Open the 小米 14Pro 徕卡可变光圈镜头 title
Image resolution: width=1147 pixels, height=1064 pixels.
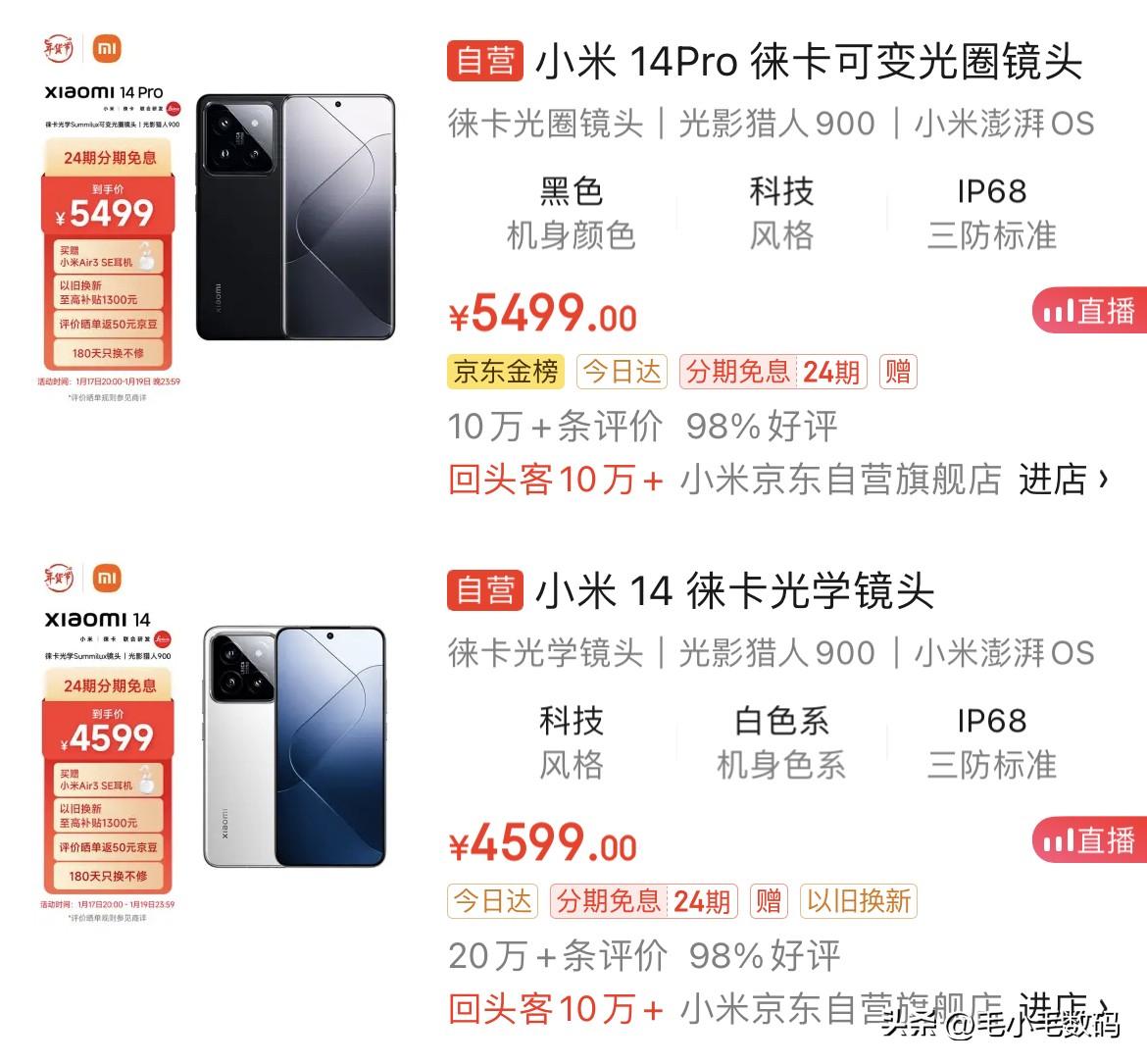pos(809,61)
